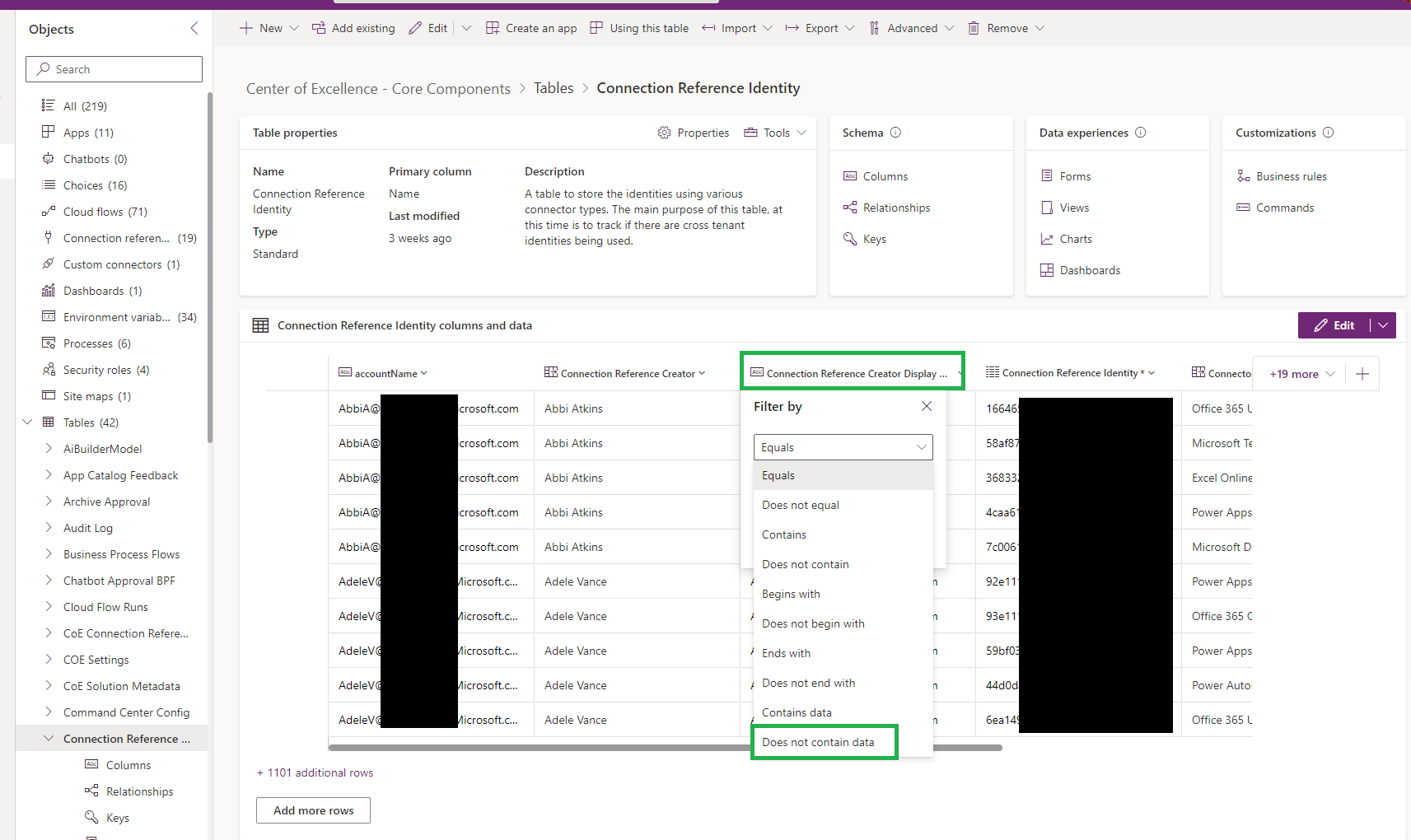Open Relationships in the Schema panel

tap(895, 207)
